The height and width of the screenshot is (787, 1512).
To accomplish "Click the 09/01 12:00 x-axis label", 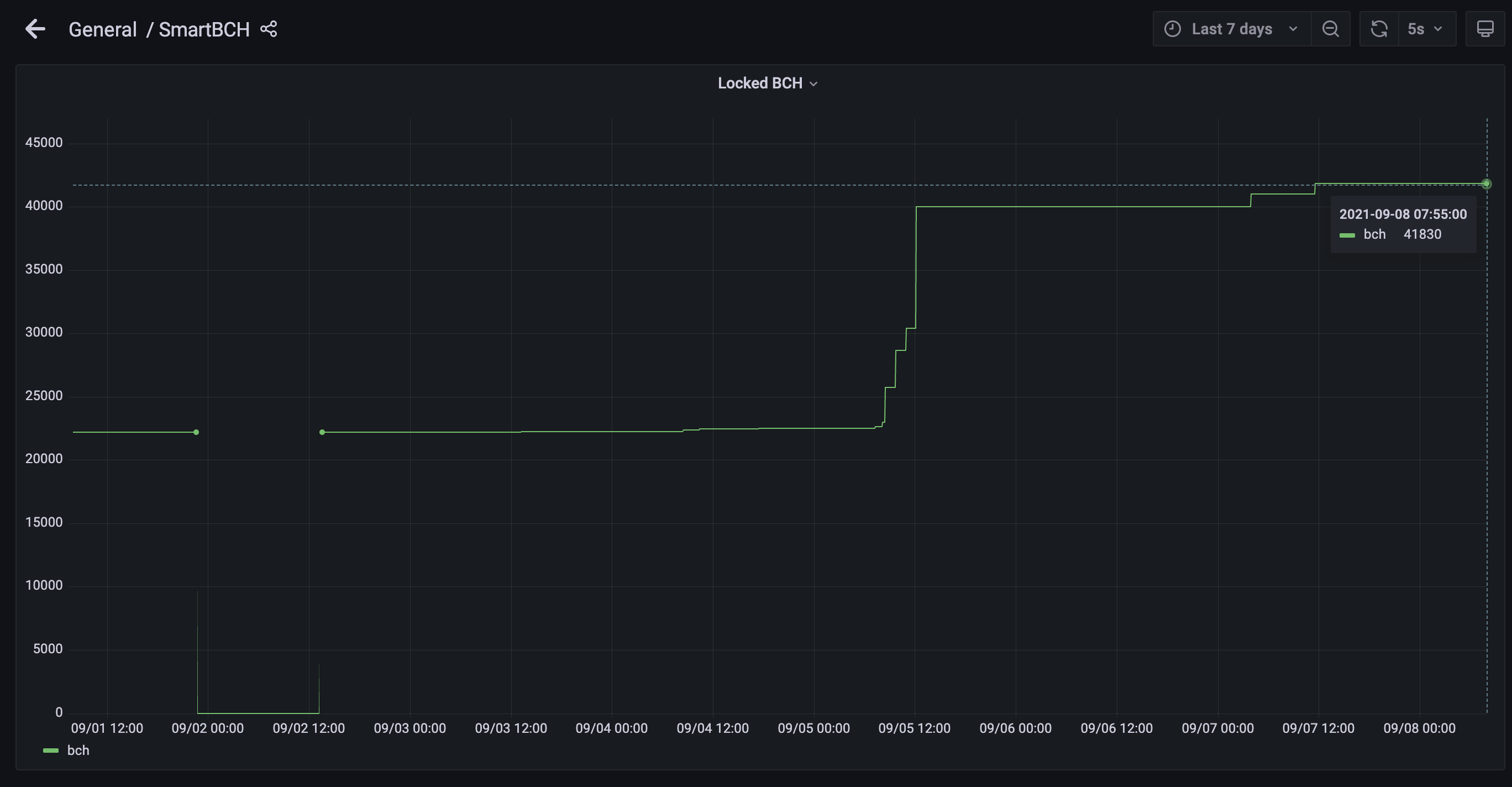I will point(107,728).
